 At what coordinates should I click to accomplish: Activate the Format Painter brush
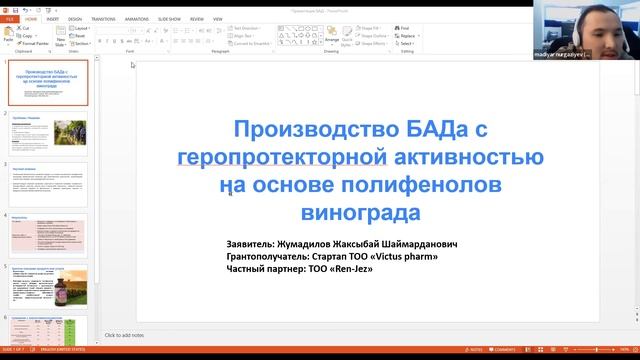pos(33,43)
